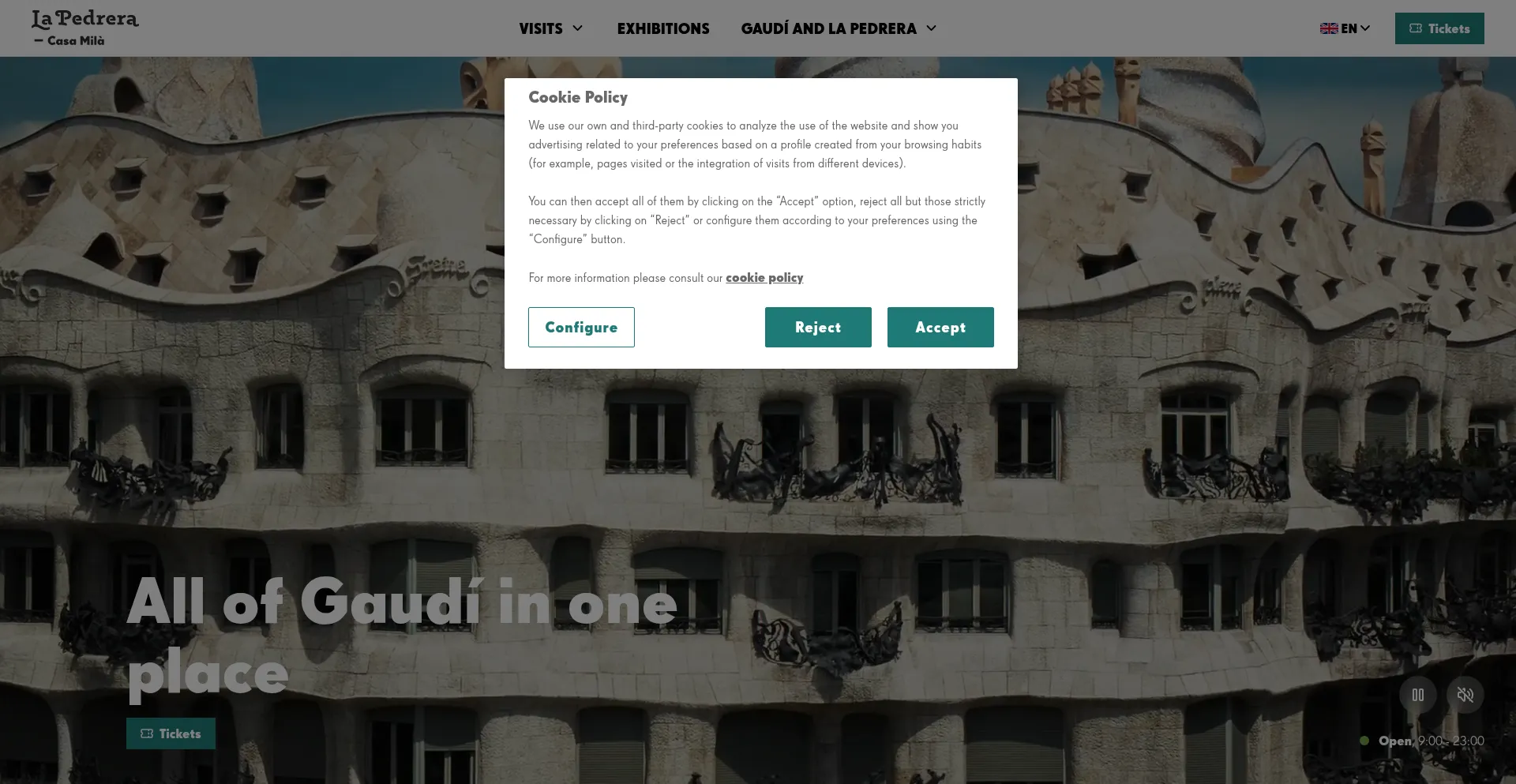Image resolution: width=1516 pixels, height=784 pixels.
Task: Select GAUDÍ AND LA PEDRERA menu
Action: [x=828, y=28]
